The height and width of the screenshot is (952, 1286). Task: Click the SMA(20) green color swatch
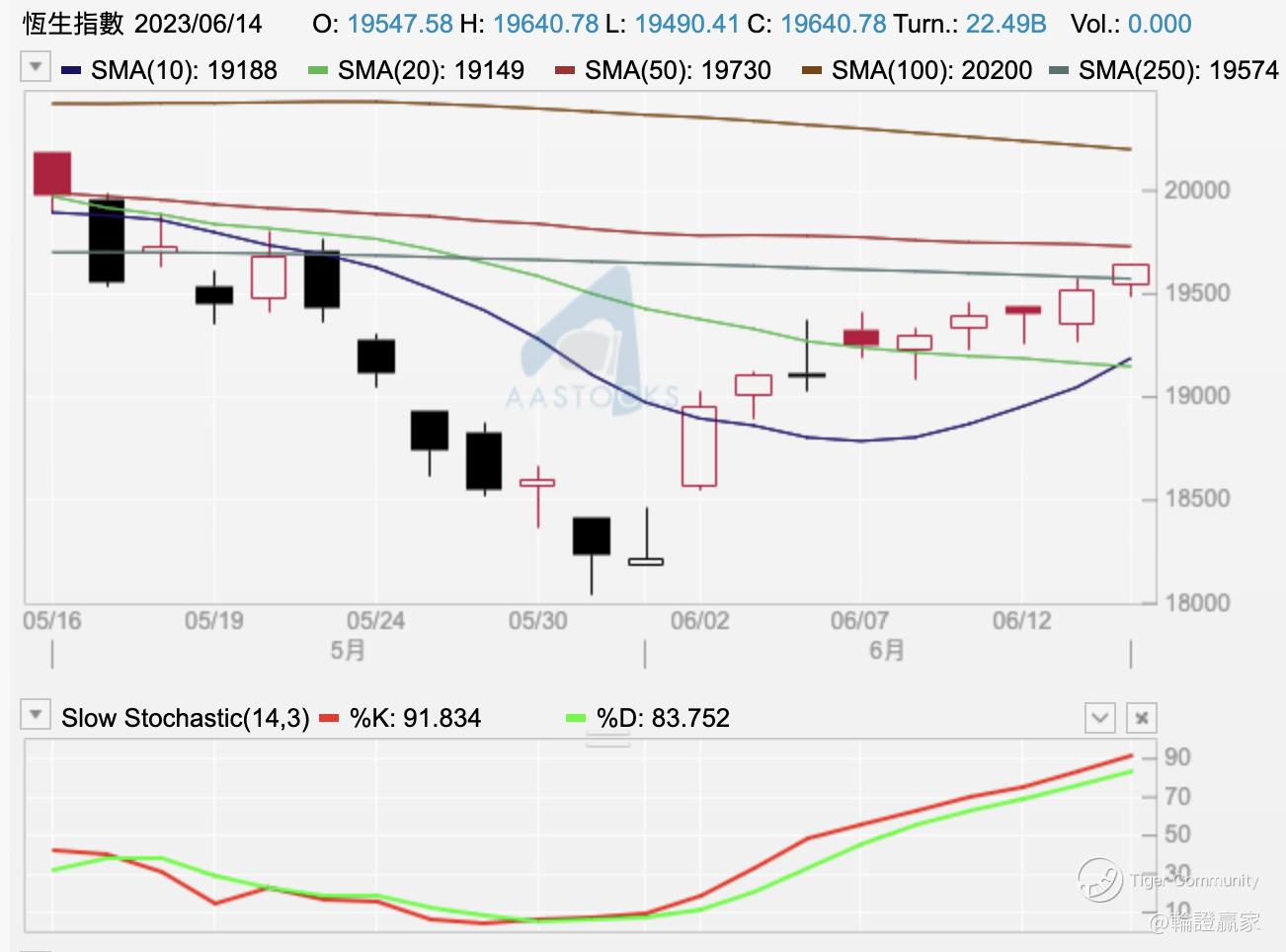coord(318,70)
